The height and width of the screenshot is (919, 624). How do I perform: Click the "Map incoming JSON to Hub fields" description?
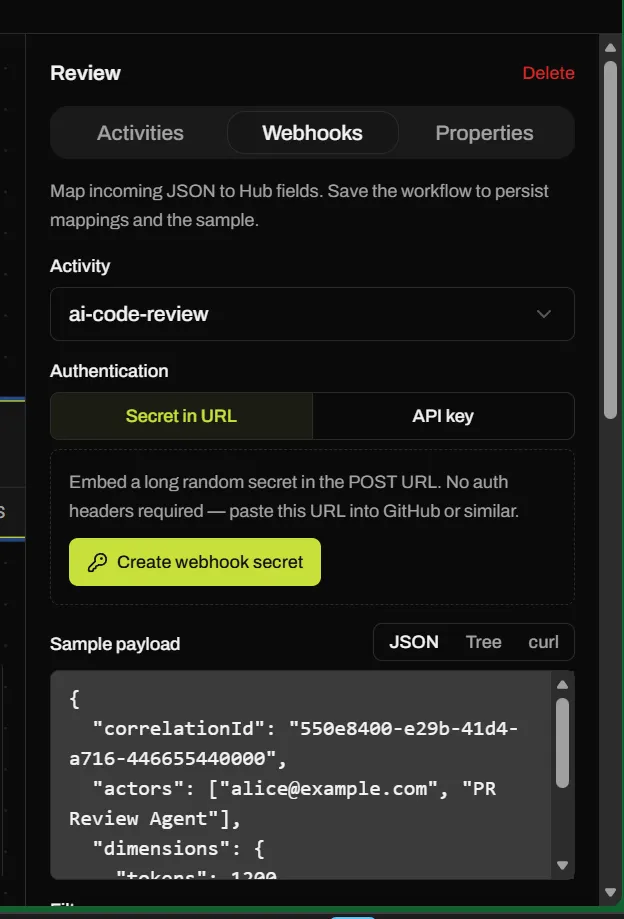tap(299, 206)
